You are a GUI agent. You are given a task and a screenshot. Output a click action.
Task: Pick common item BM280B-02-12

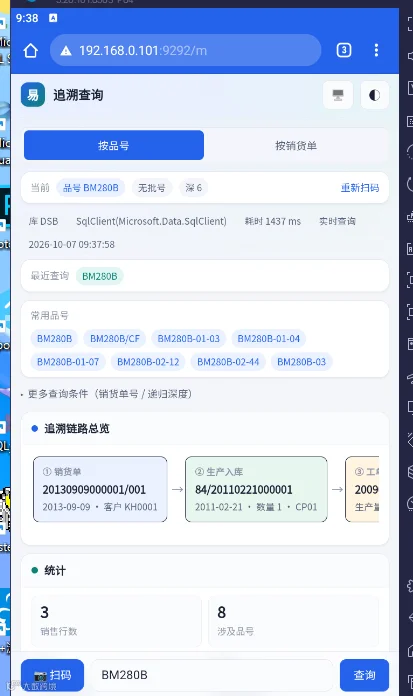[148, 362]
